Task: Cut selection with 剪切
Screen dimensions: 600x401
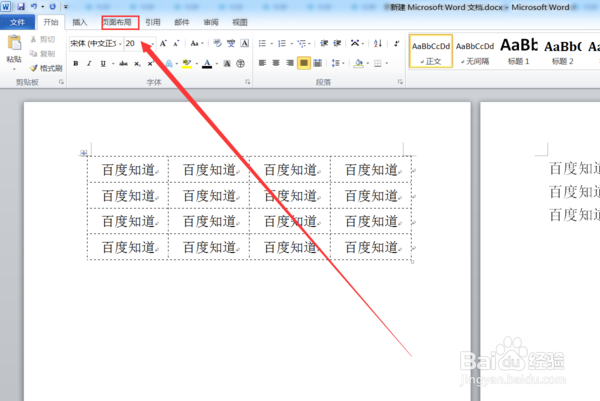Action: point(43,39)
